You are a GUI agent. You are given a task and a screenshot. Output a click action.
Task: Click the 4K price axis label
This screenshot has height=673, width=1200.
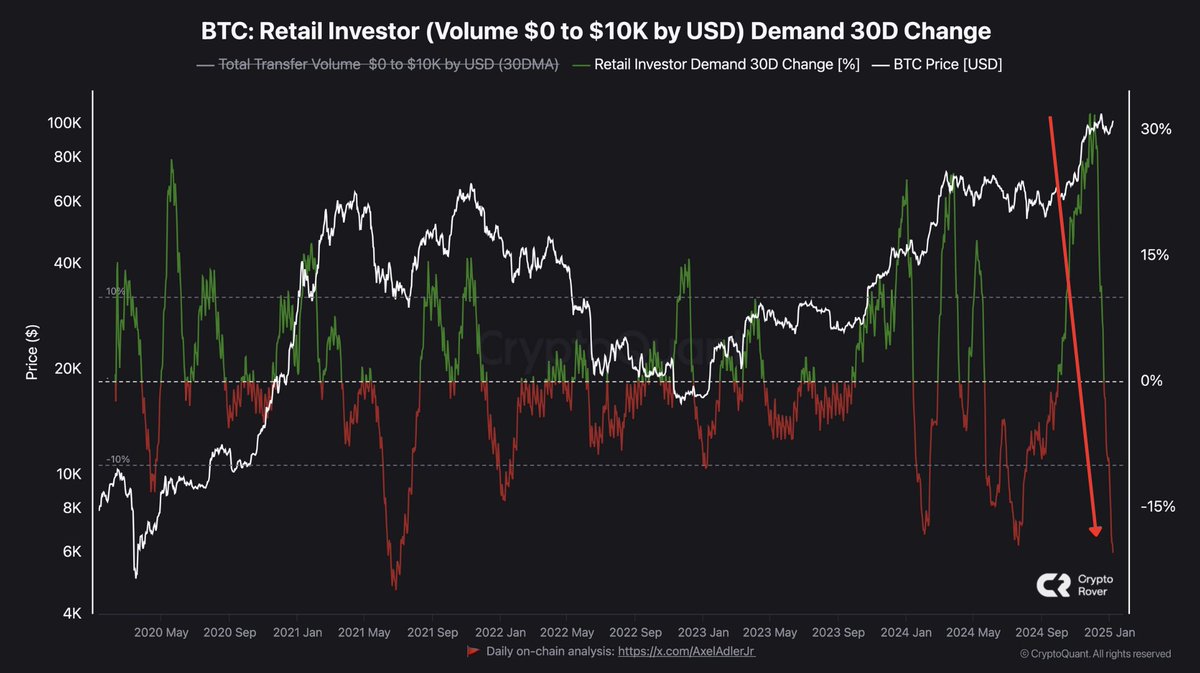70,614
